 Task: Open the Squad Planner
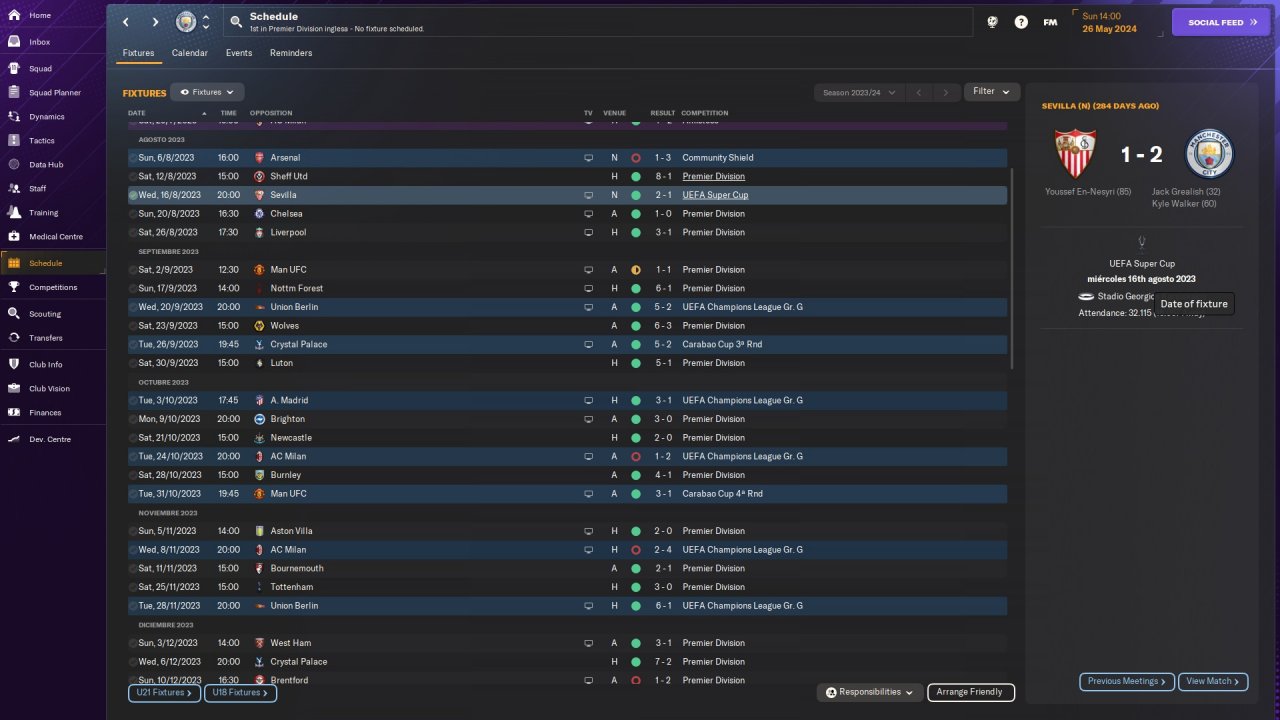pos(53,93)
